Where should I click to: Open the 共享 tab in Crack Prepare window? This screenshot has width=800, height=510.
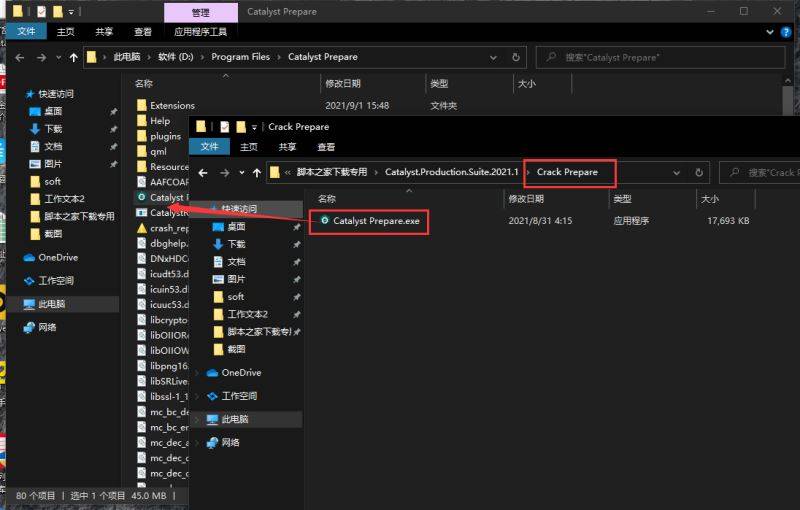pos(287,147)
